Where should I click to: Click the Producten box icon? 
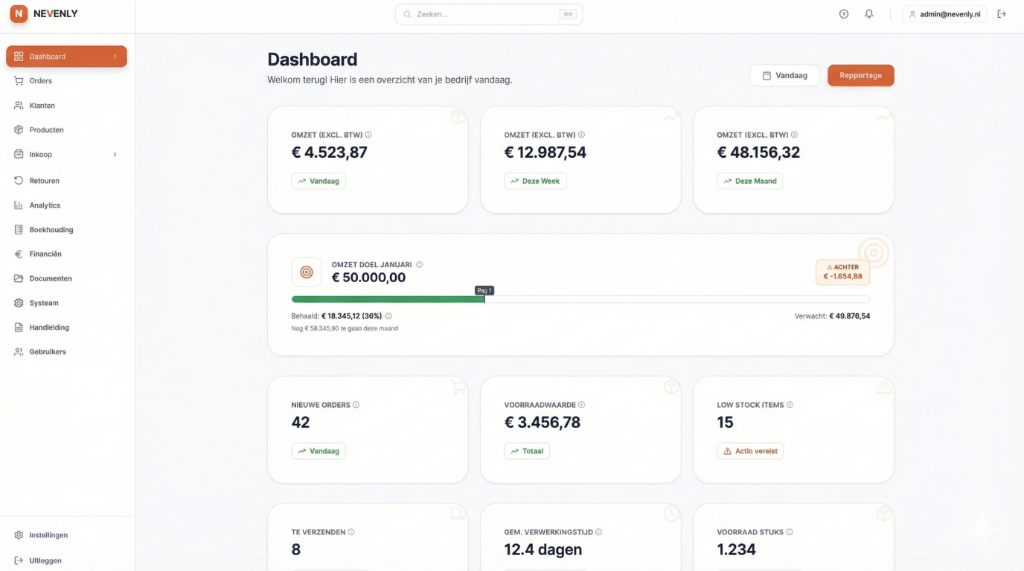(x=18, y=130)
